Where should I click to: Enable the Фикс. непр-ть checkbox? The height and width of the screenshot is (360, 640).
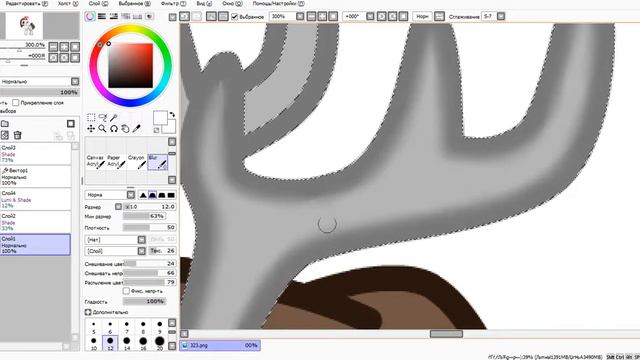coord(126,291)
